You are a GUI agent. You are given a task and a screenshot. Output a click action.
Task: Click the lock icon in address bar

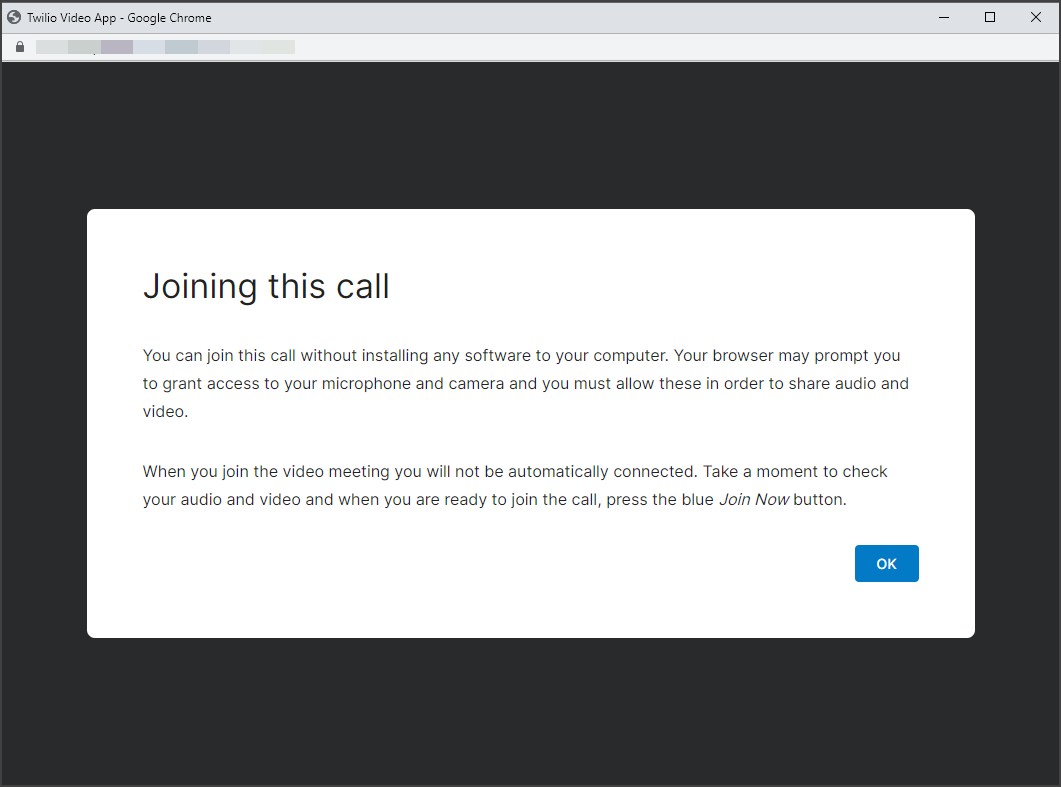[x=19, y=47]
